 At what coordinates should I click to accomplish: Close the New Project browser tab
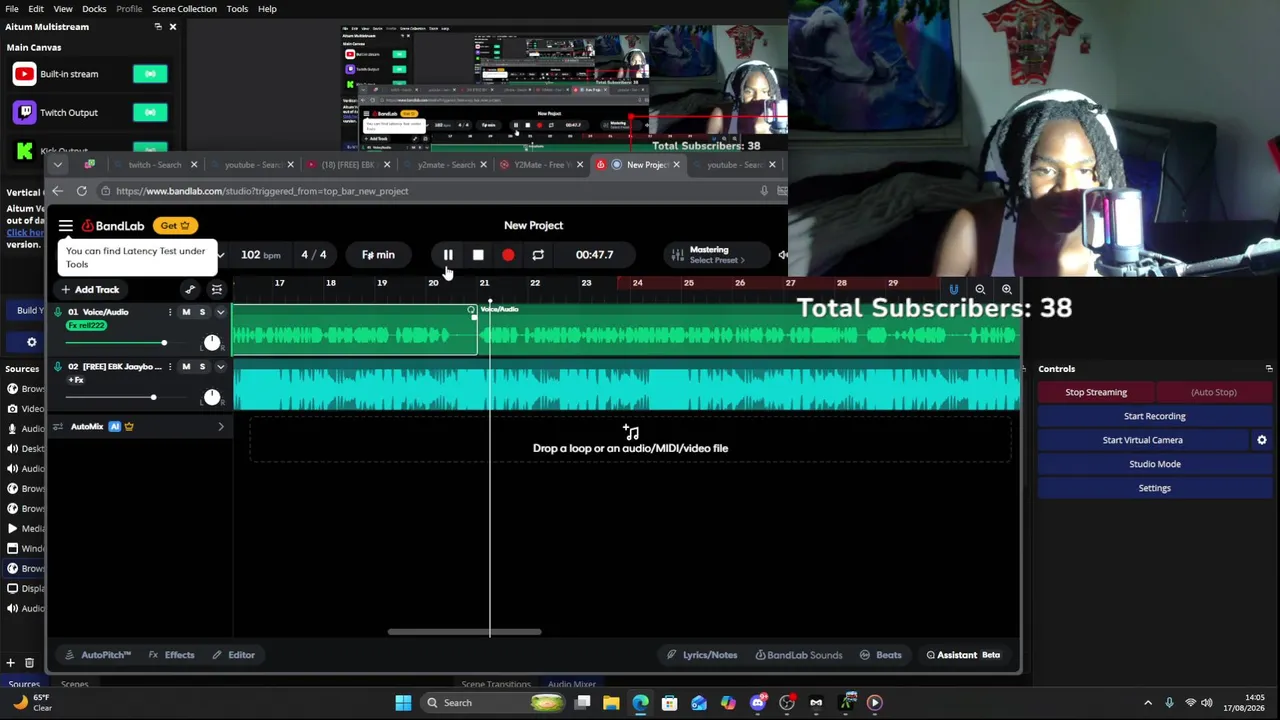coord(676,165)
